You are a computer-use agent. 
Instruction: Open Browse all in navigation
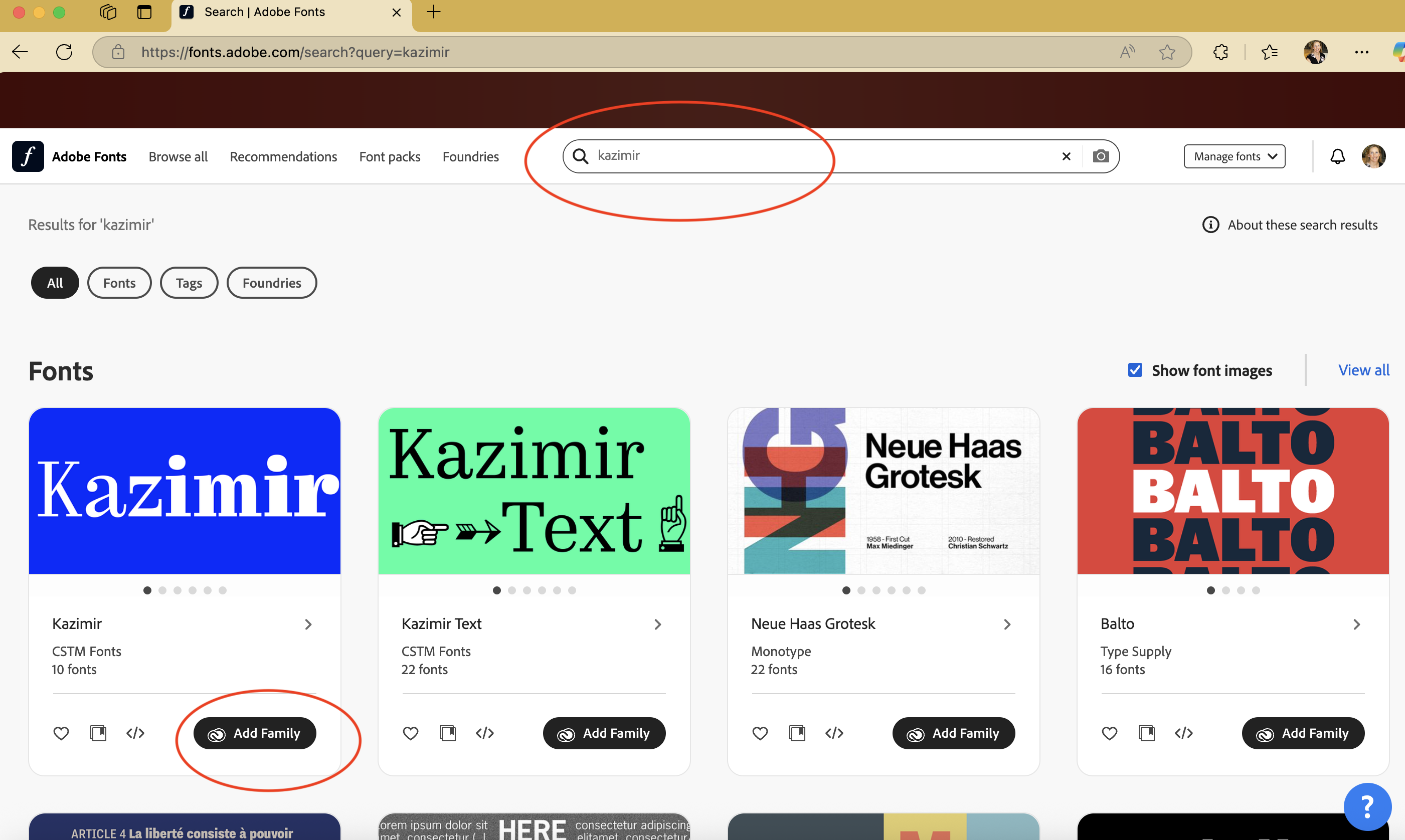tap(178, 157)
